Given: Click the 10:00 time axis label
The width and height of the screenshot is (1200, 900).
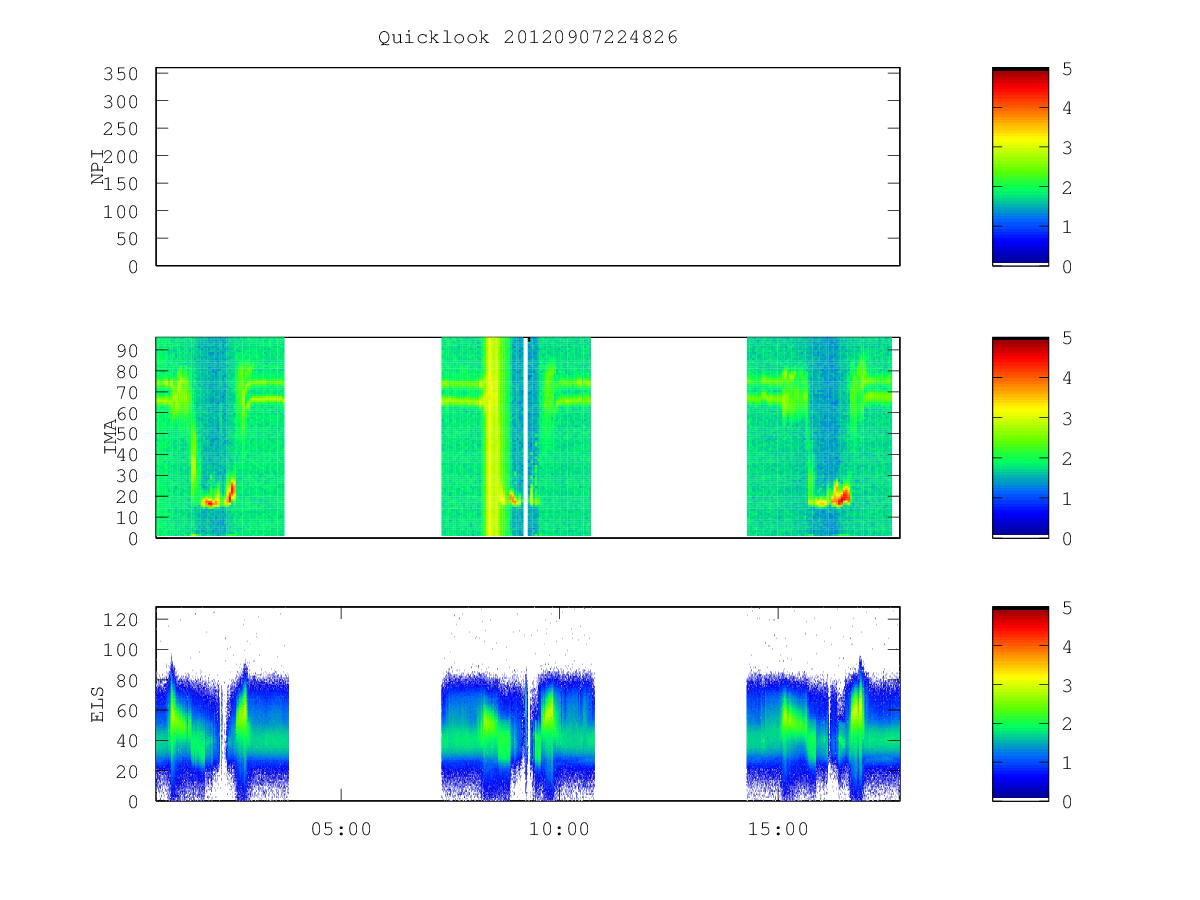Looking at the screenshot, I should point(559,829).
